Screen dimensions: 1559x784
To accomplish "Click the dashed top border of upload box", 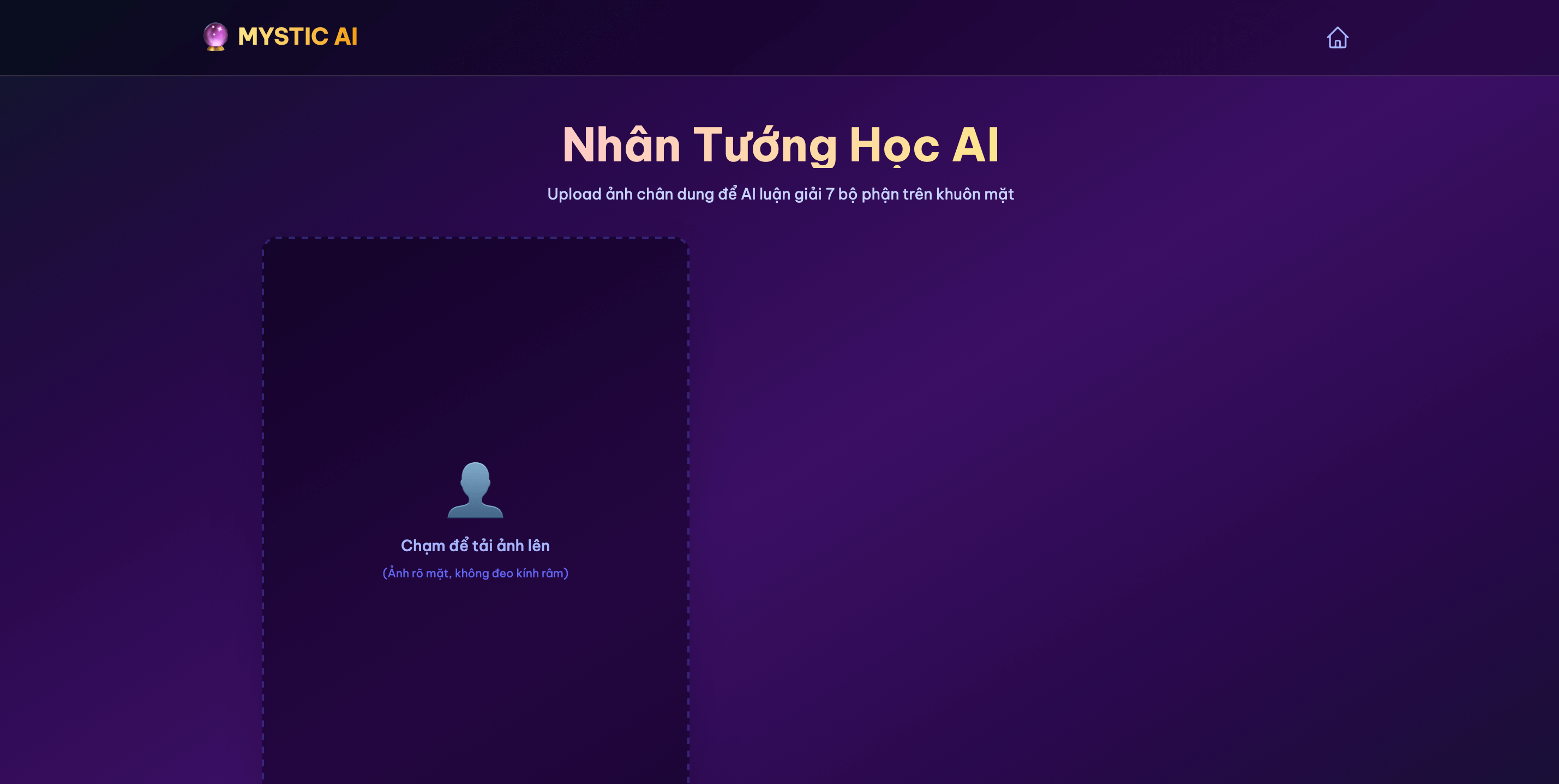I will tap(475, 238).
